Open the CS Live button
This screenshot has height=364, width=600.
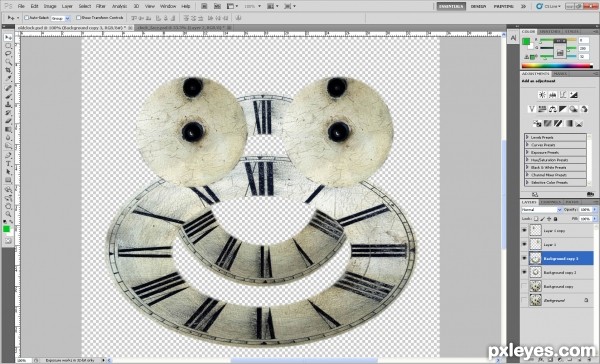tap(549, 7)
